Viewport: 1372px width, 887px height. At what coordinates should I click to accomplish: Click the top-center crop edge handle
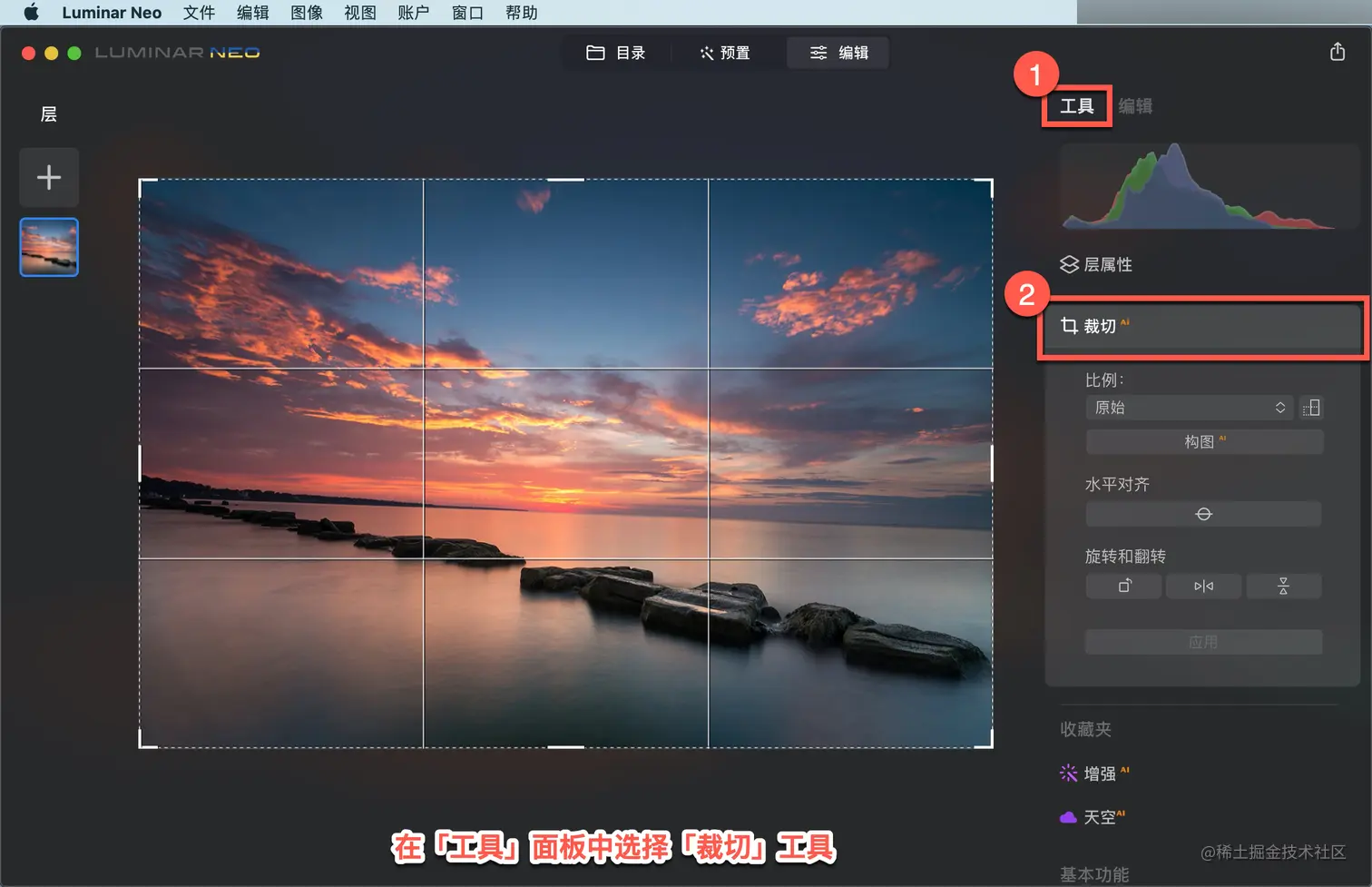pos(565,180)
